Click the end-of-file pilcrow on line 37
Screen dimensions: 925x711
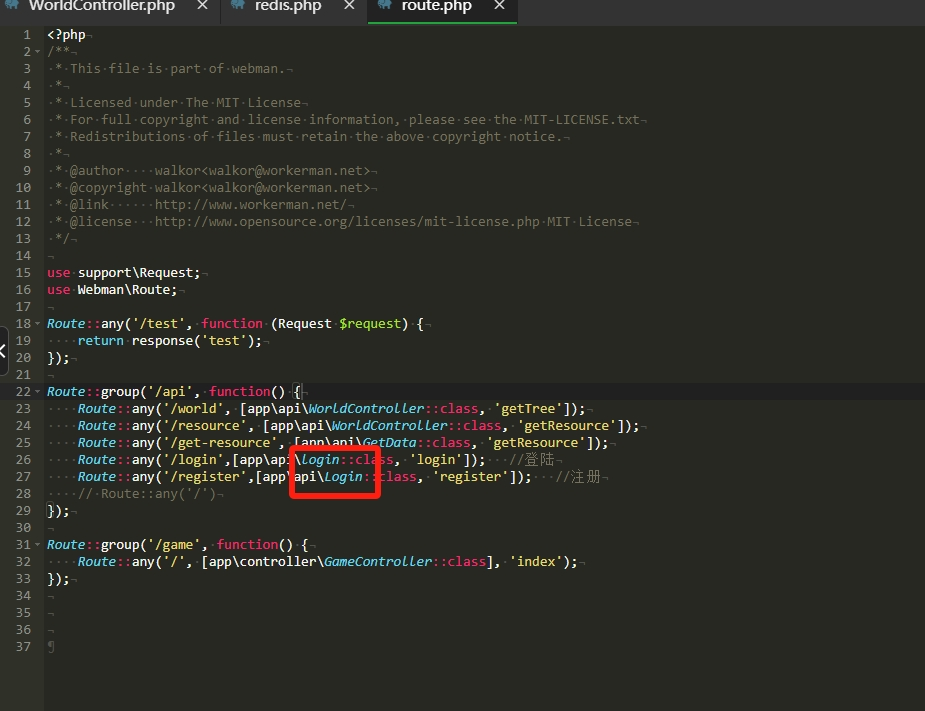[x=51, y=647]
